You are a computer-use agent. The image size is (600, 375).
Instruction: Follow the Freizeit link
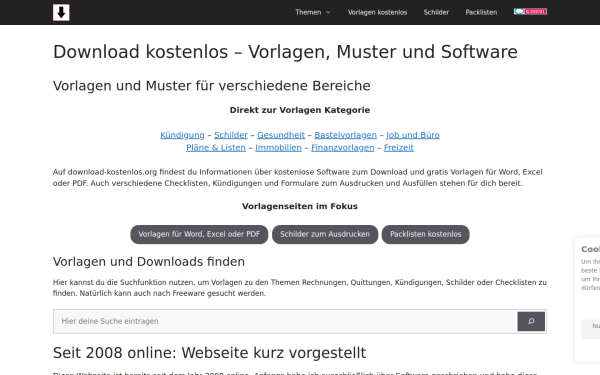(x=399, y=148)
